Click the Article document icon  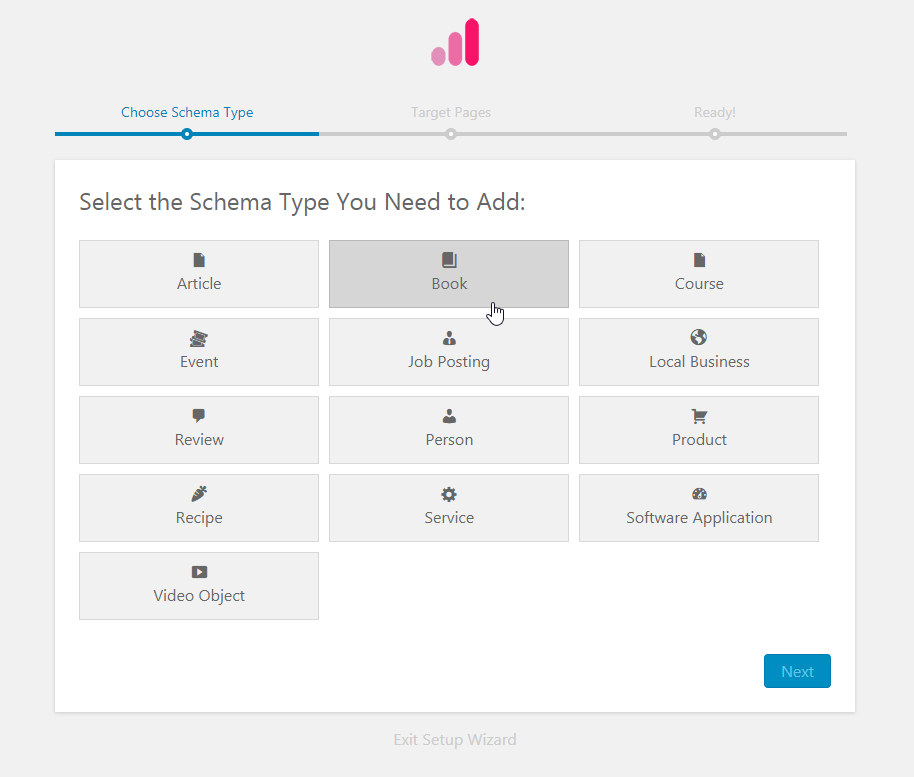coord(199,260)
